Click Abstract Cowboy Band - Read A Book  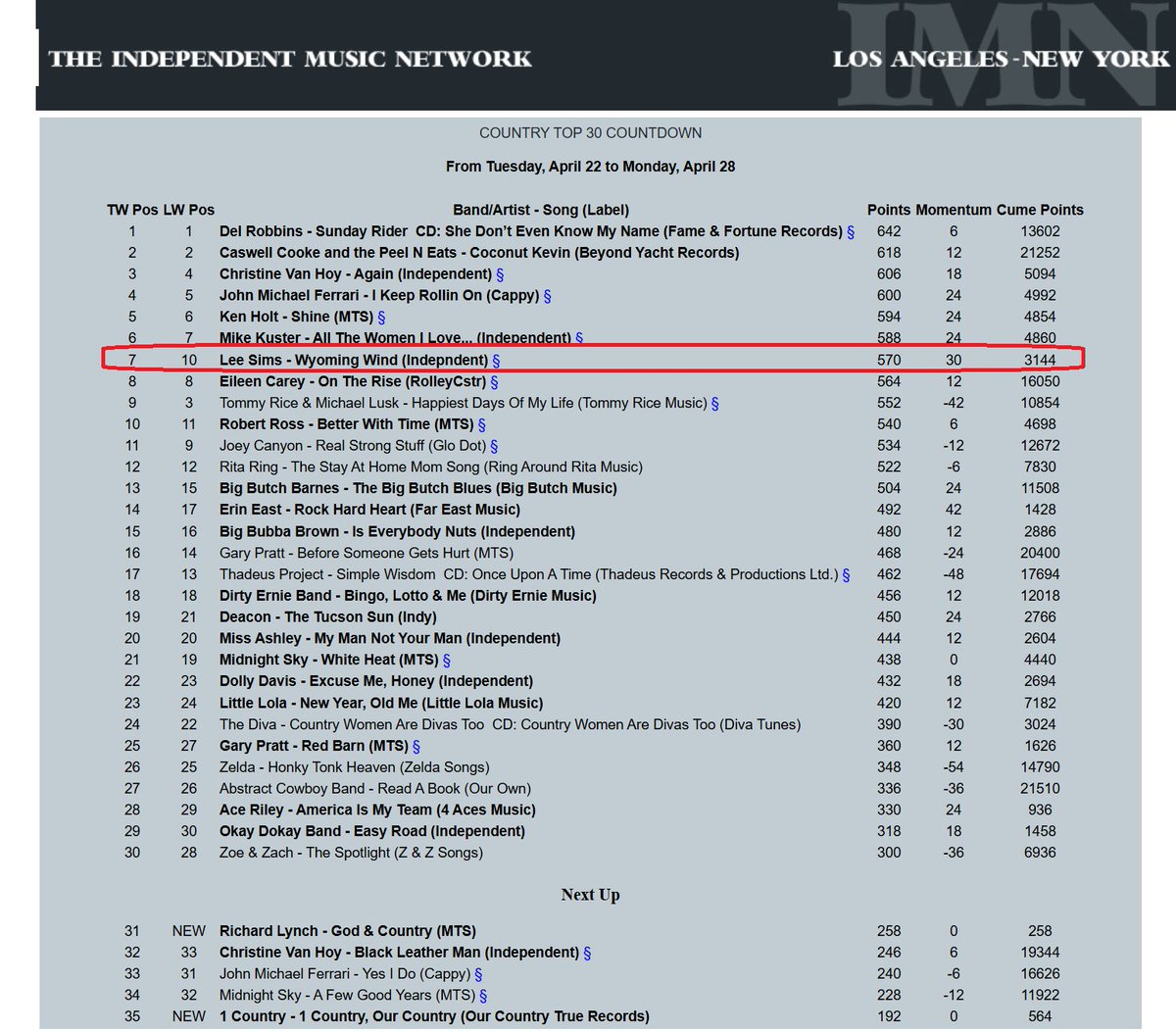(375, 789)
